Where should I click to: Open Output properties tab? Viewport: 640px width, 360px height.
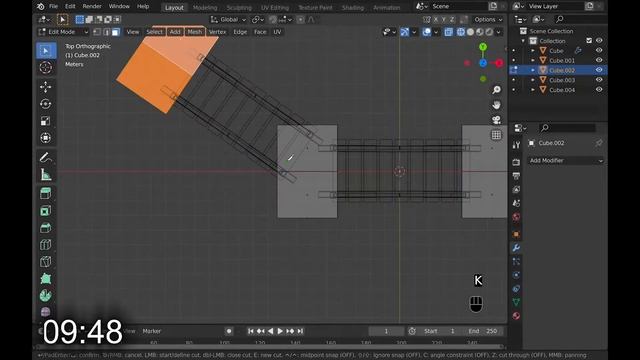(516, 176)
